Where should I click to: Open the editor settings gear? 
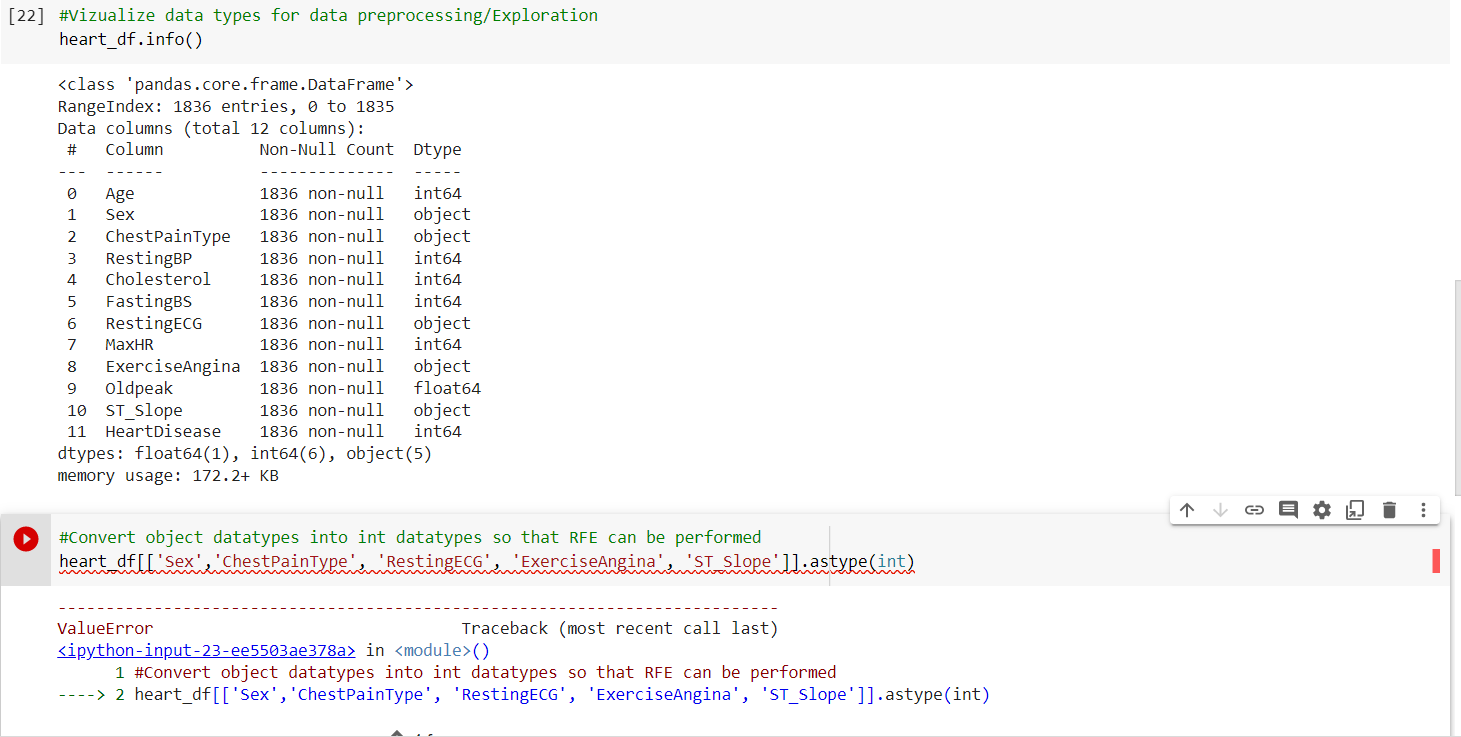click(x=1322, y=510)
